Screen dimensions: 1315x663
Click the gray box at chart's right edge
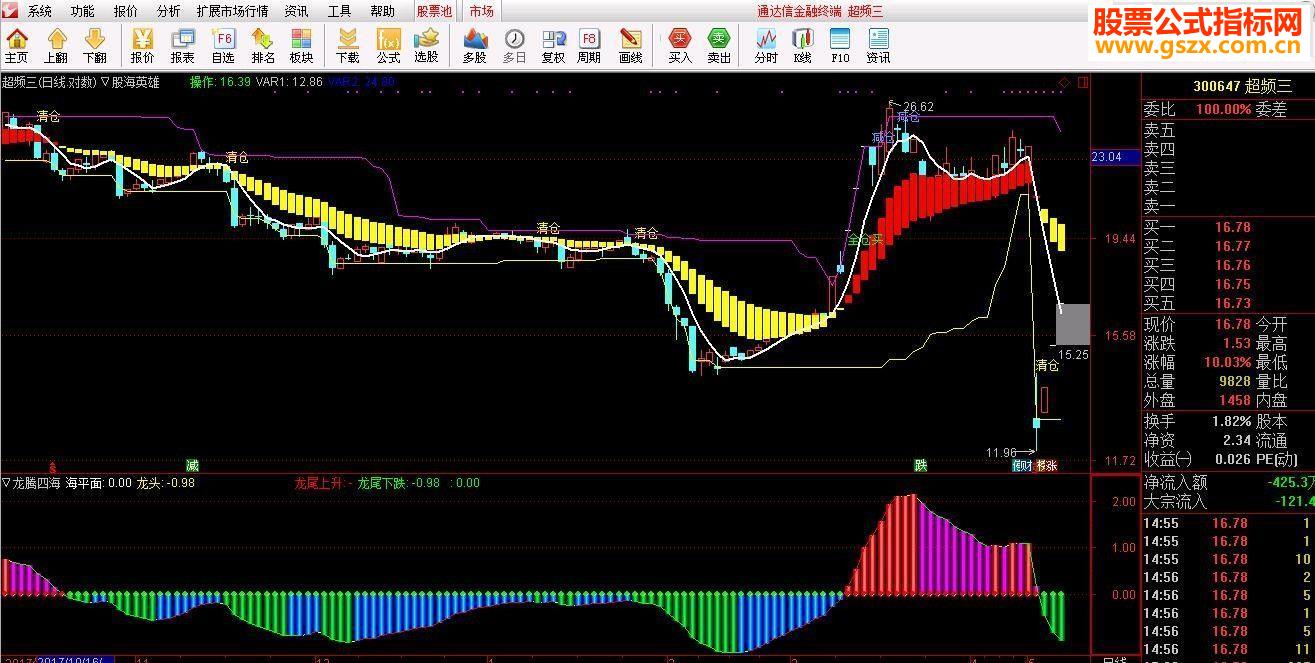[1073, 324]
